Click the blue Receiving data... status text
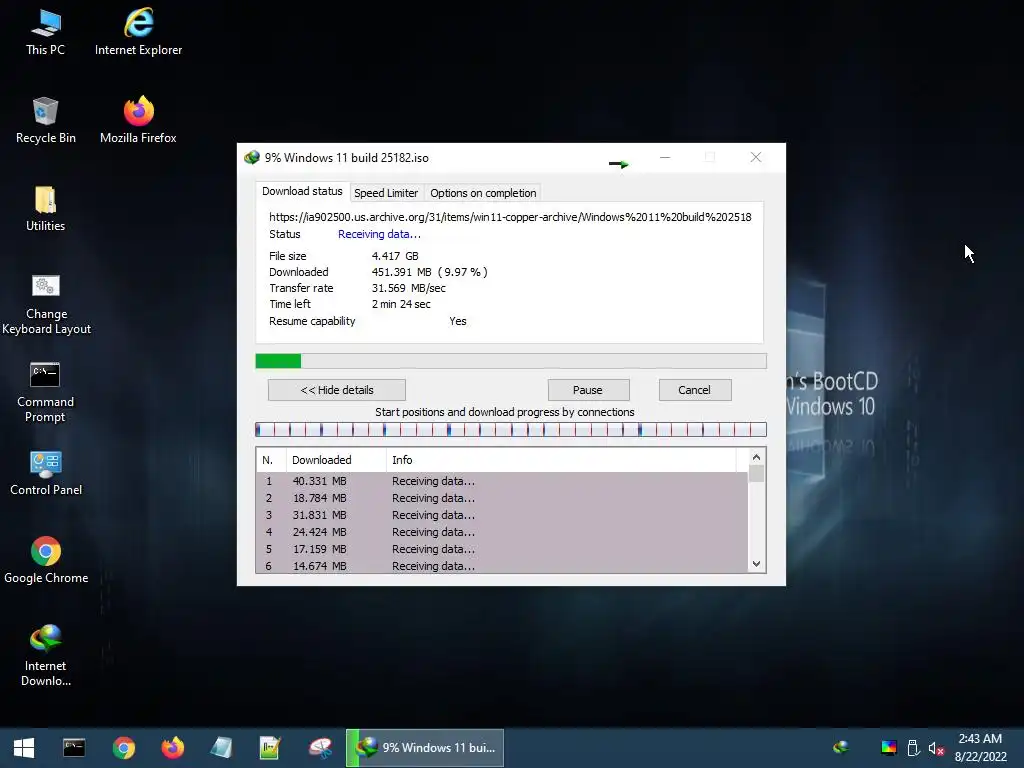 tap(379, 234)
